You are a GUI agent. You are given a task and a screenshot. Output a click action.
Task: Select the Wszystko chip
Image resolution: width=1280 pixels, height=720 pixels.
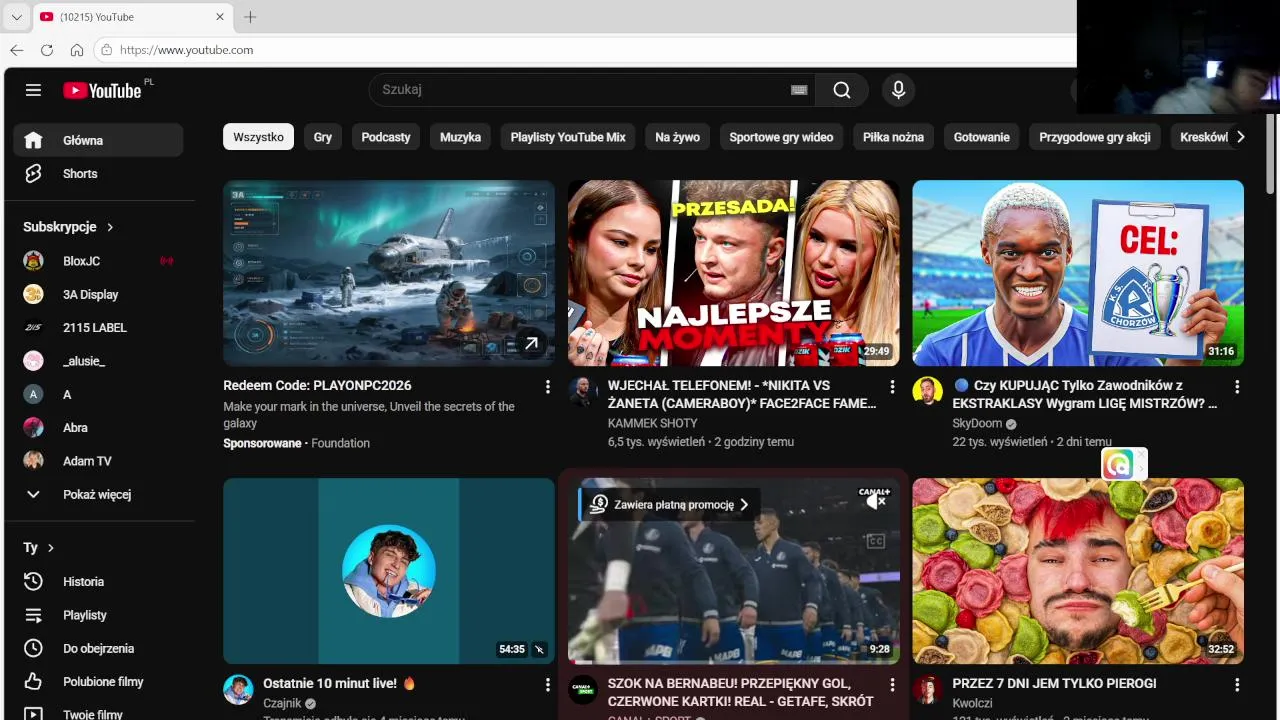point(258,137)
